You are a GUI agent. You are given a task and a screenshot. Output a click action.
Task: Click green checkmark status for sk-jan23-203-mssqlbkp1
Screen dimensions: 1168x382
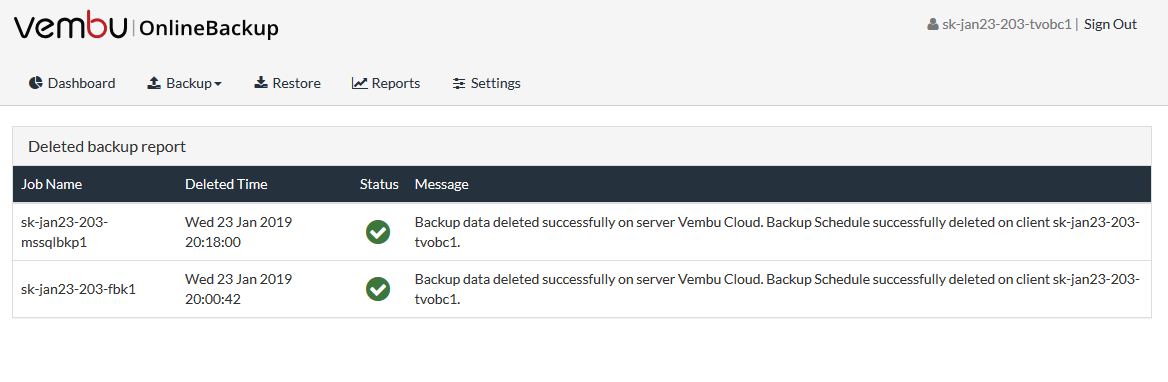coord(378,232)
